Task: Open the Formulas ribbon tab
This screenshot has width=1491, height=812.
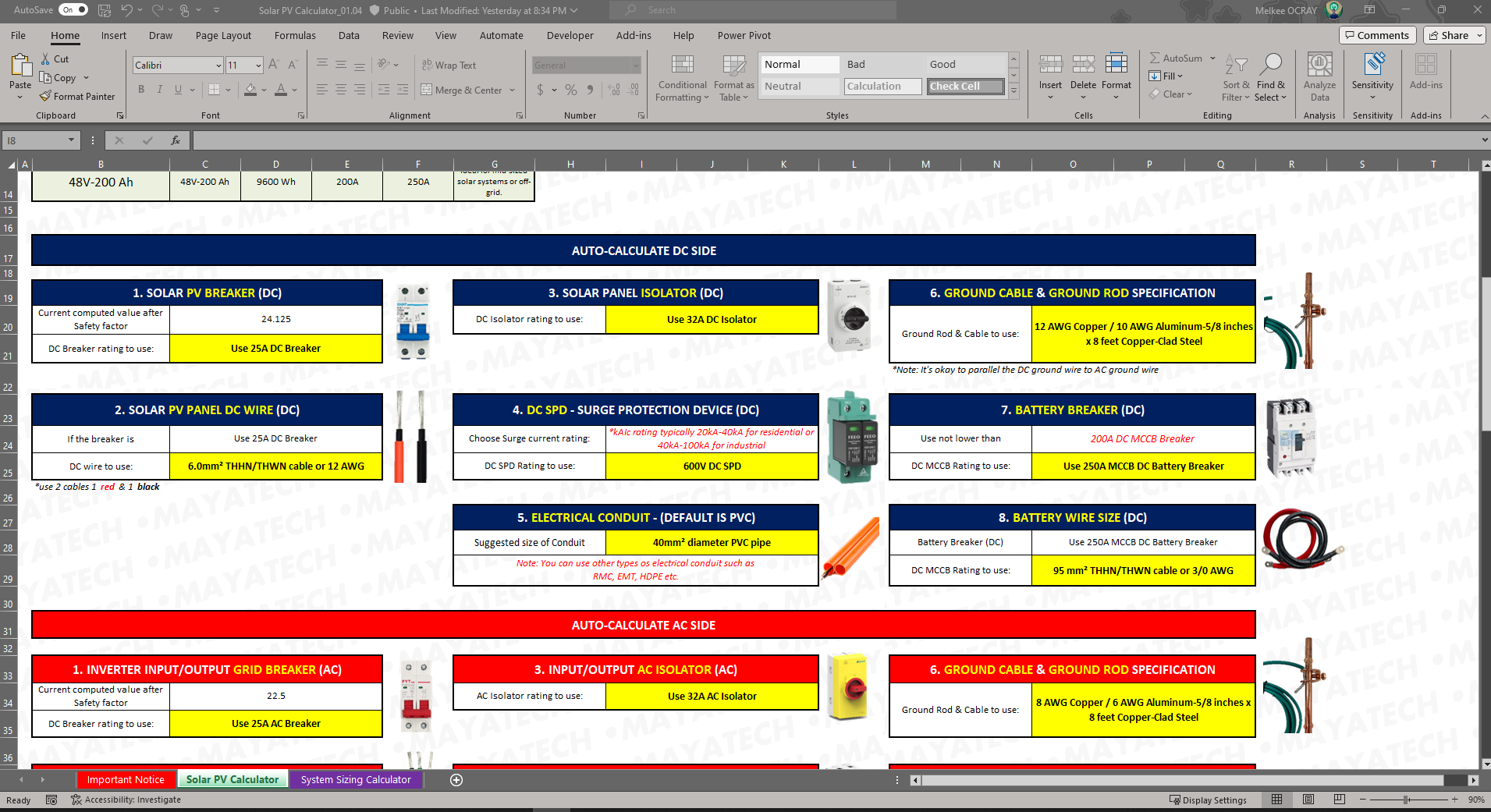Action: [295, 35]
